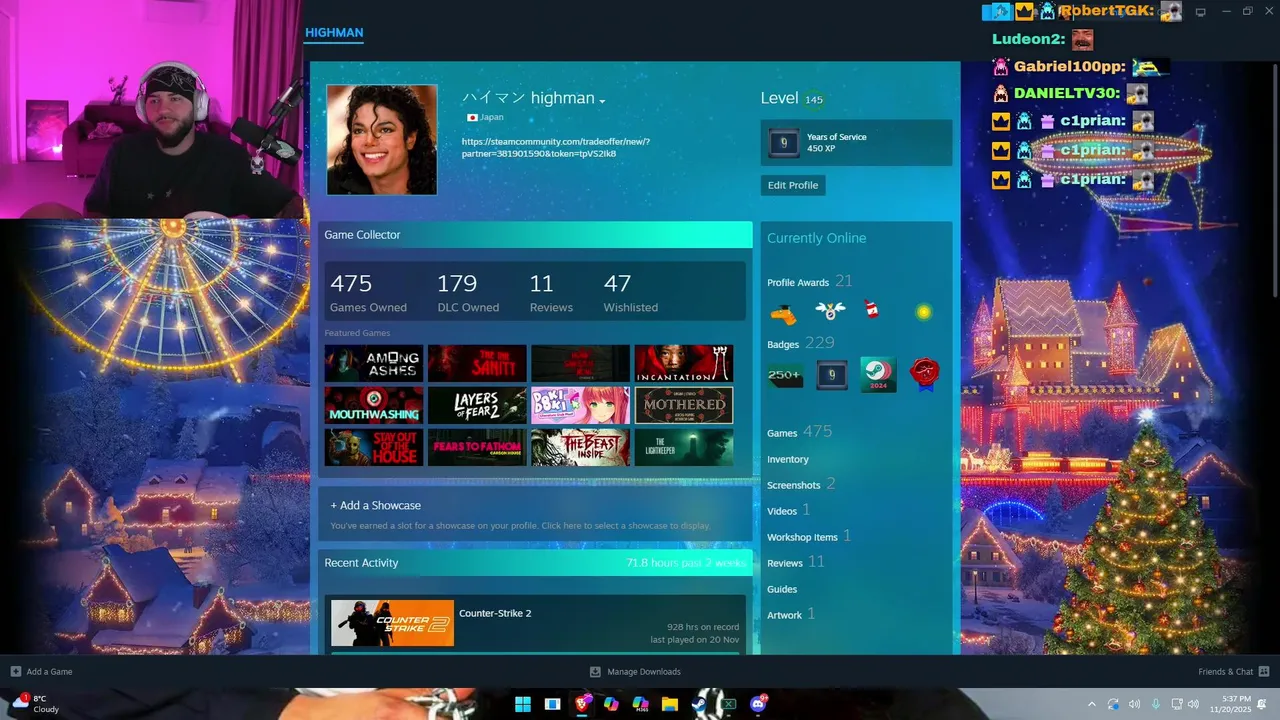1280x720 pixels.
Task: Open the Mothered featured game
Action: pos(684,405)
